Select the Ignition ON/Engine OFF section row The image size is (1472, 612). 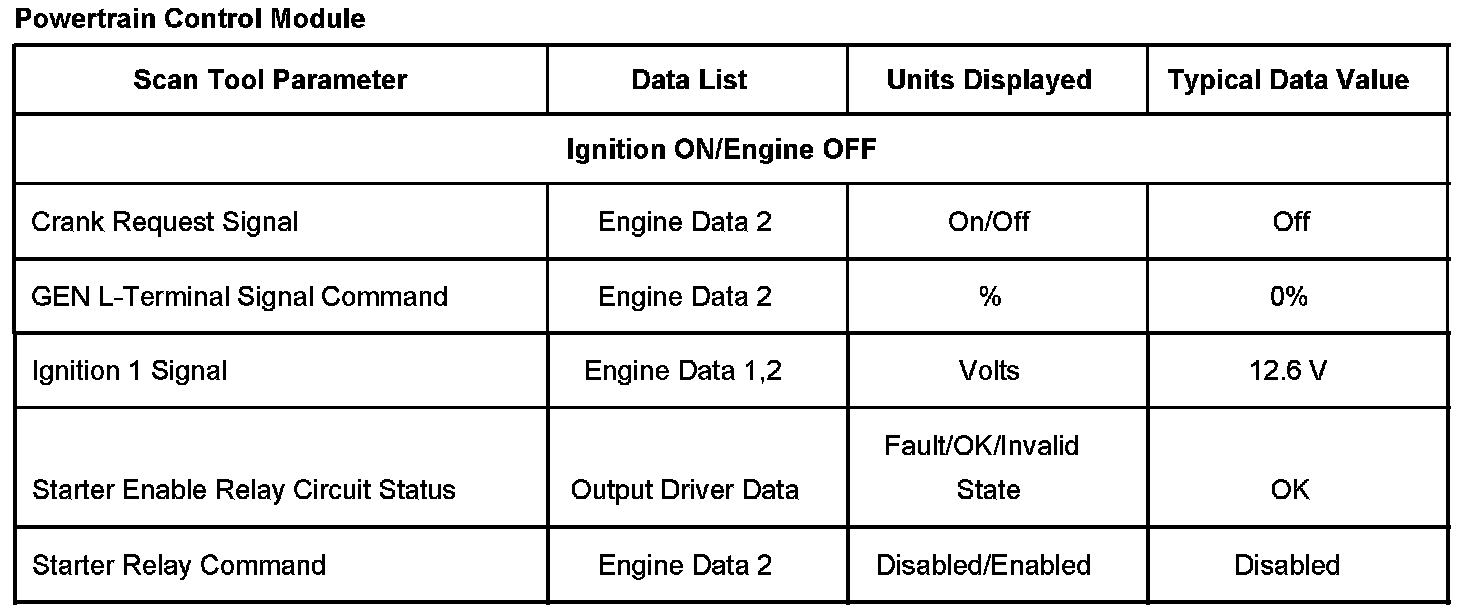point(721,150)
